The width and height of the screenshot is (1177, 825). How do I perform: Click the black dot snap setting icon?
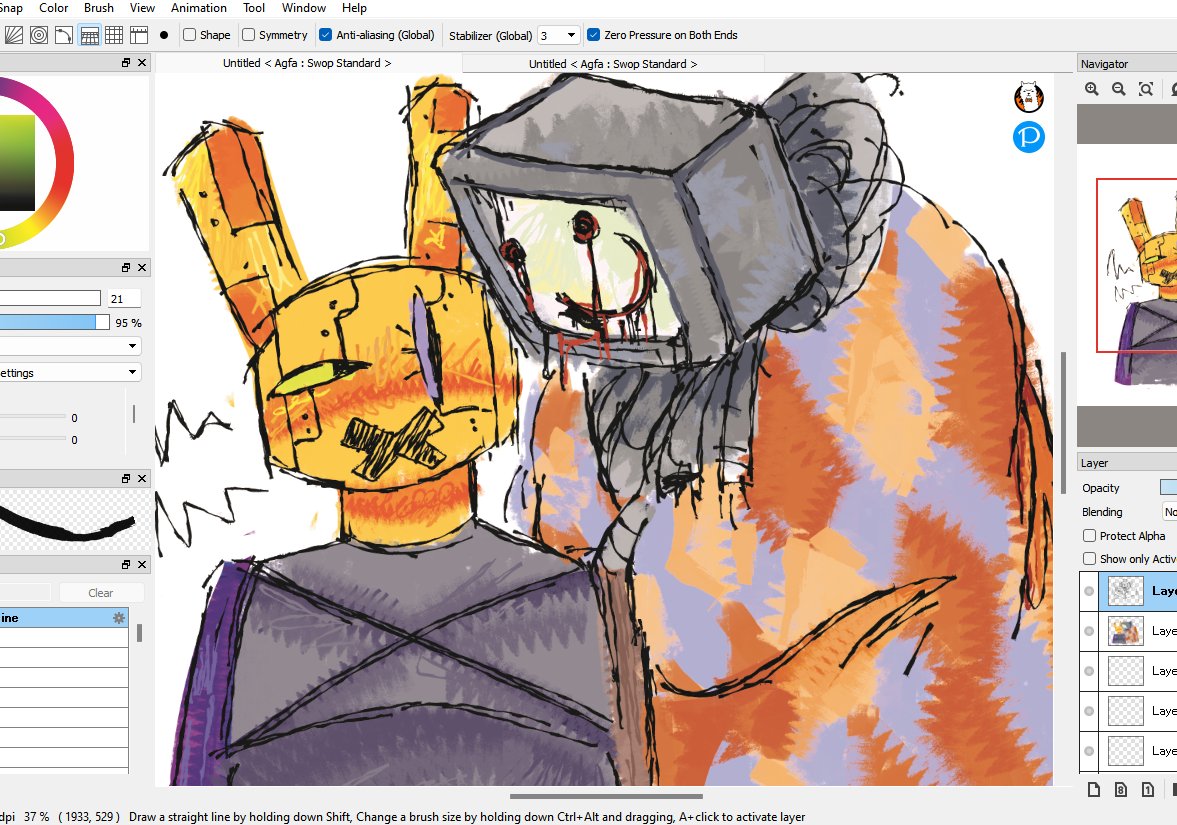pyautogui.click(x=164, y=35)
